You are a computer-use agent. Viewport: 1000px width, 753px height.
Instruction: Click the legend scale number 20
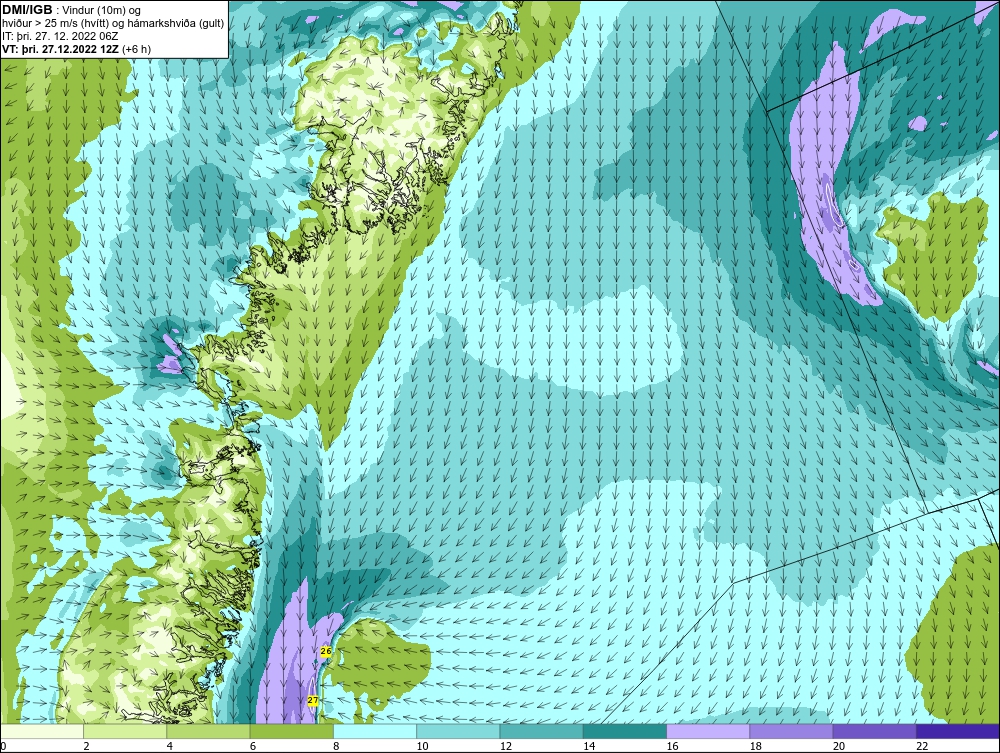[839, 747]
